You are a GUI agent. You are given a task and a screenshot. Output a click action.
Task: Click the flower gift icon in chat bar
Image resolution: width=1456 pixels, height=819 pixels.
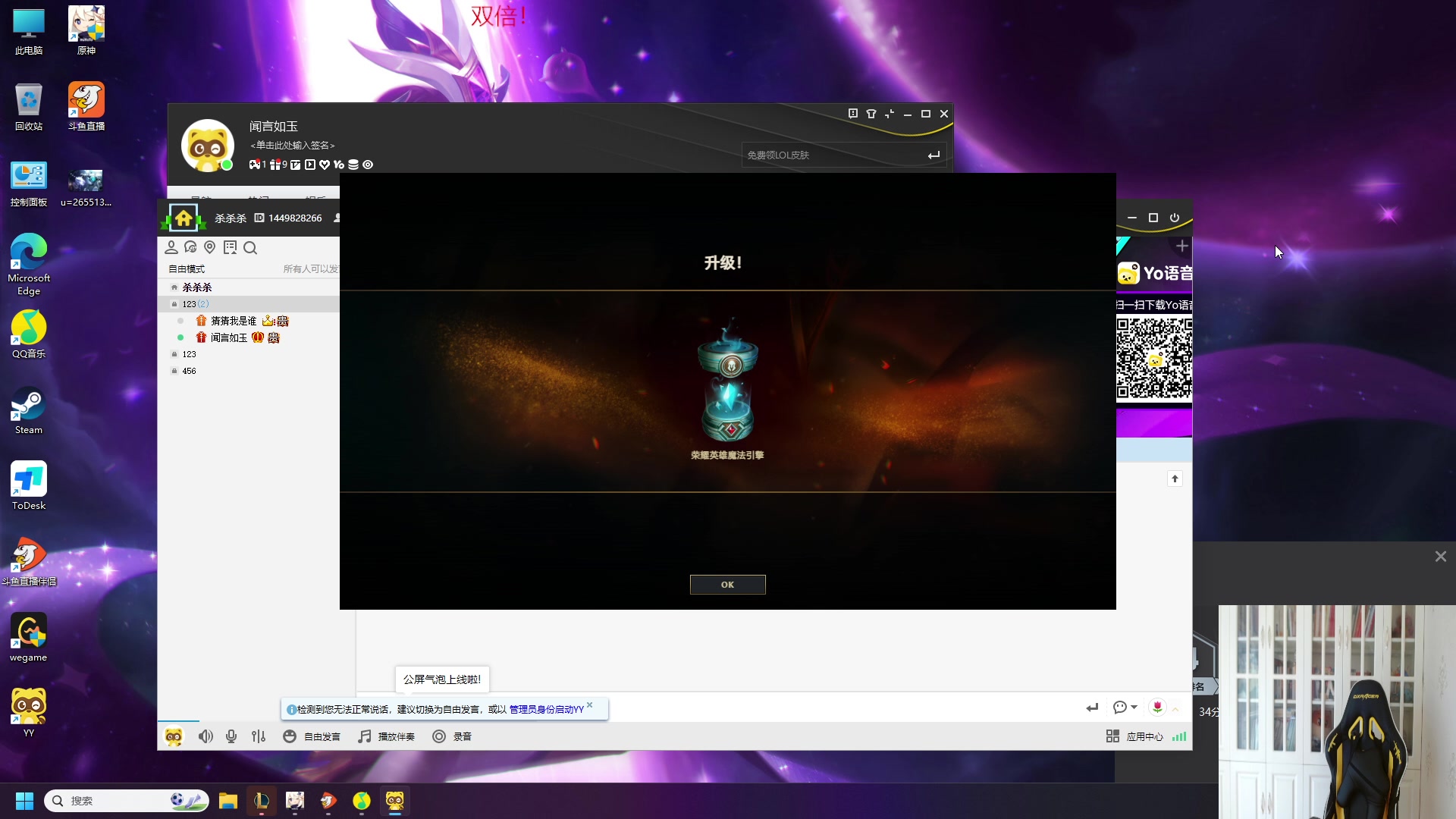[x=1157, y=707]
